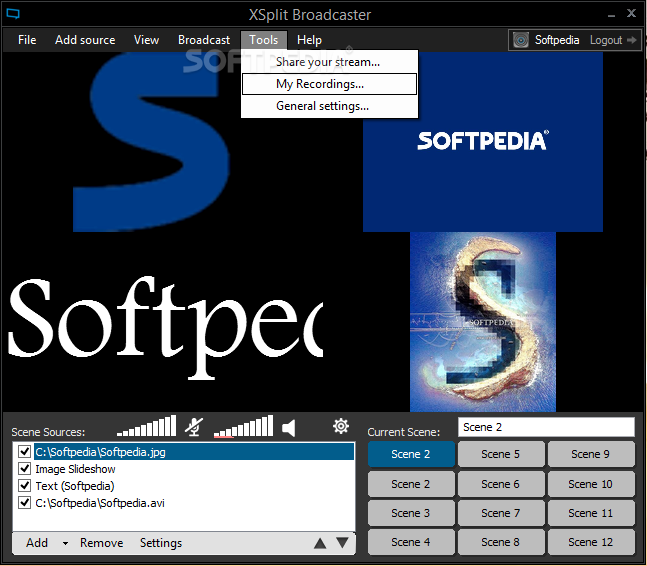Switch to Scene 9
The height and width of the screenshot is (566, 647).
(591, 454)
